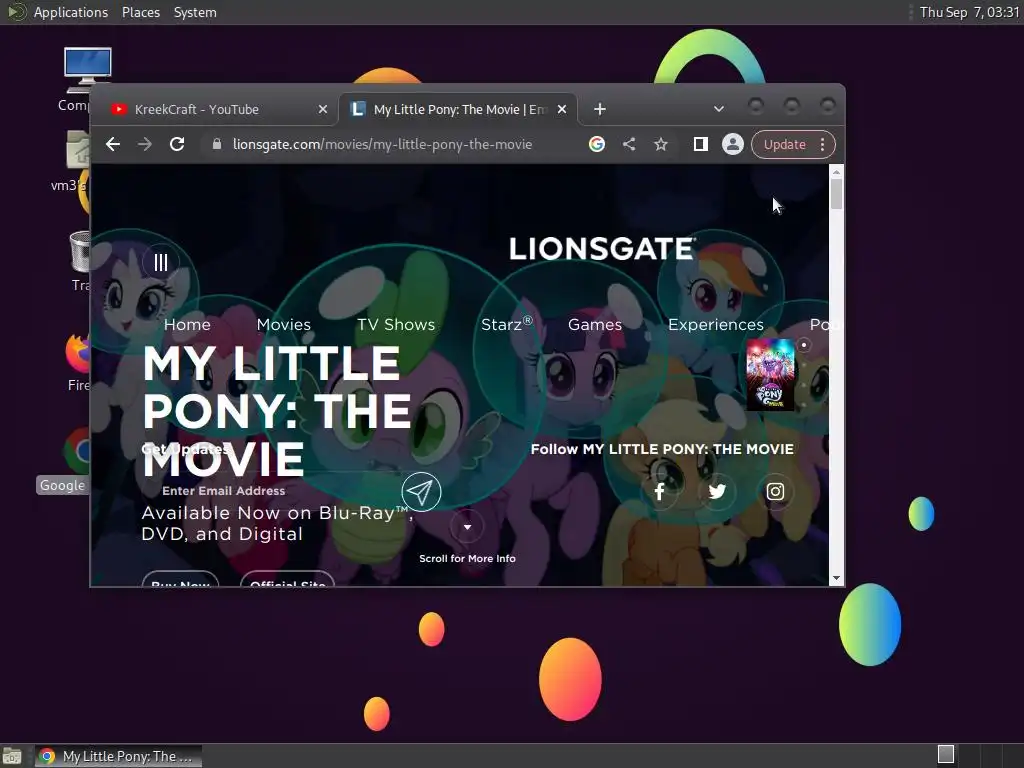
Task: Open the Instagram follow icon
Action: pyautogui.click(x=775, y=492)
